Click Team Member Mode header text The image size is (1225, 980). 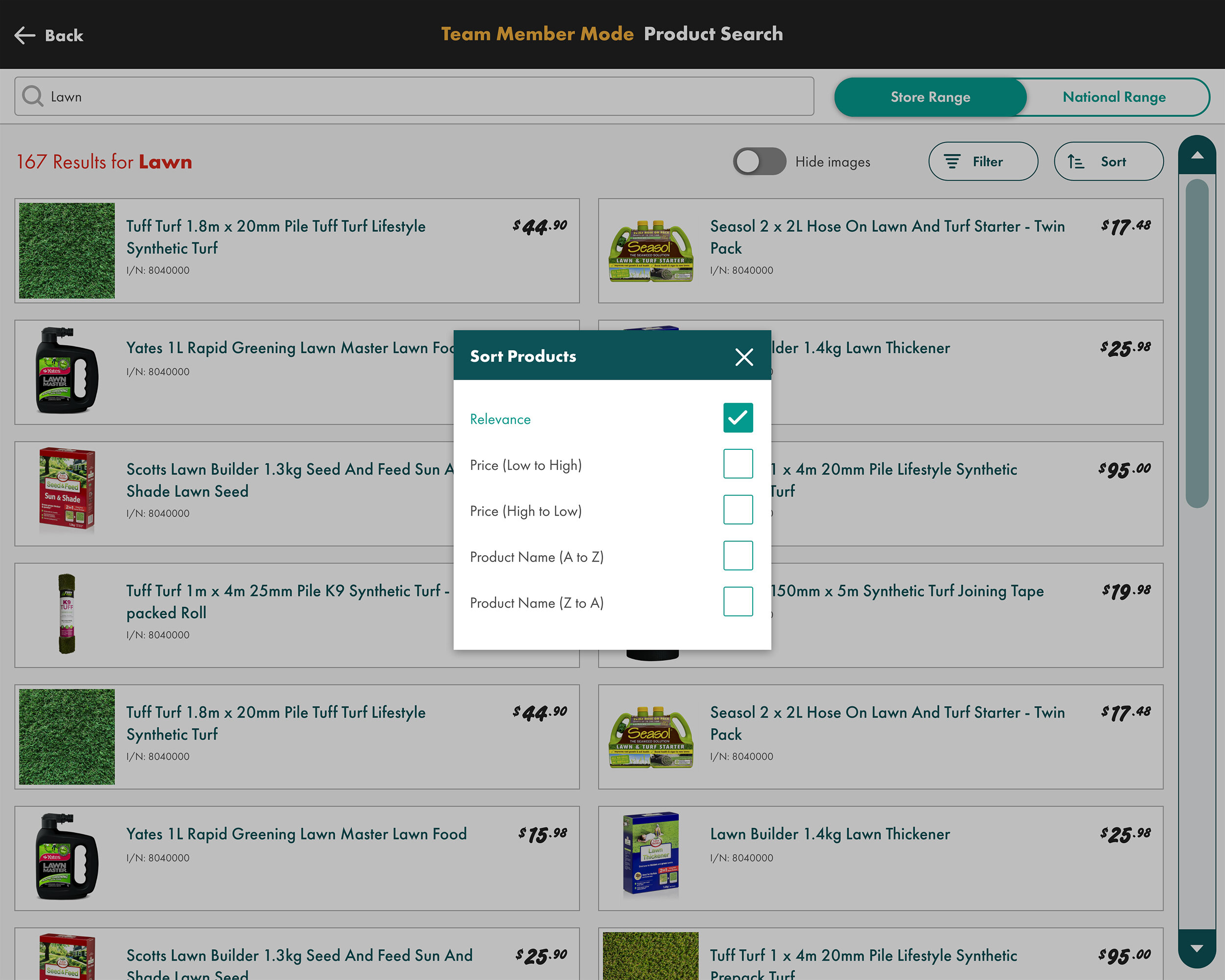point(537,34)
